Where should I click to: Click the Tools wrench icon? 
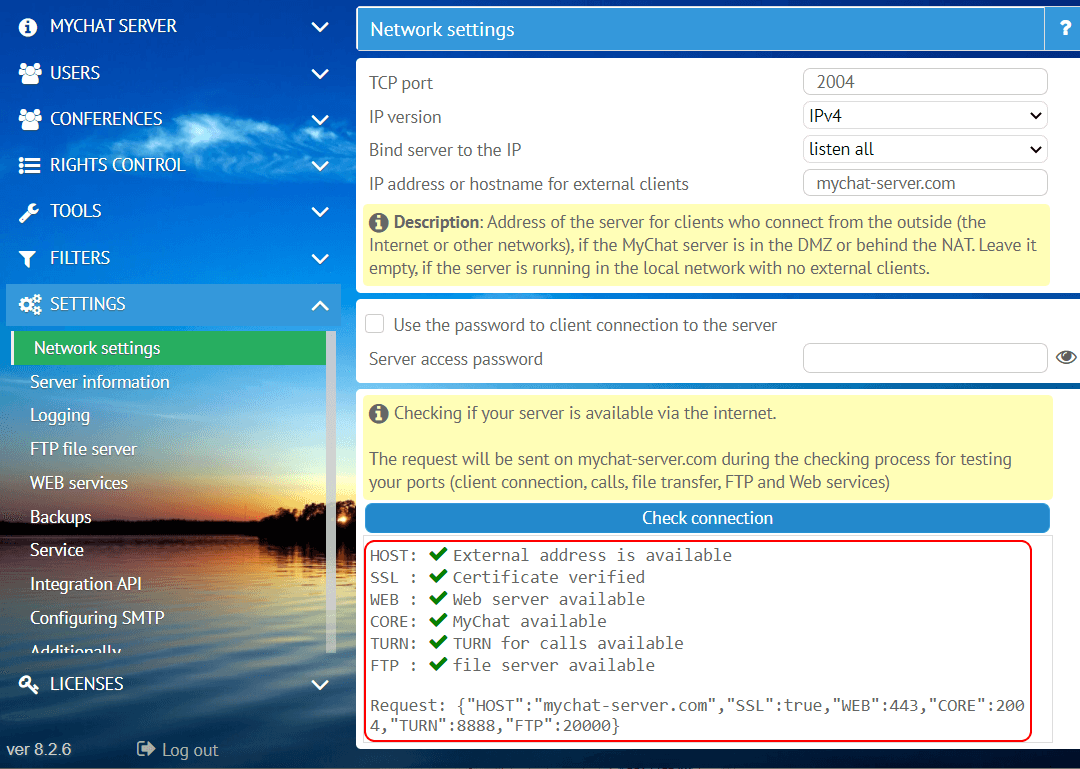click(x=28, y=212)
